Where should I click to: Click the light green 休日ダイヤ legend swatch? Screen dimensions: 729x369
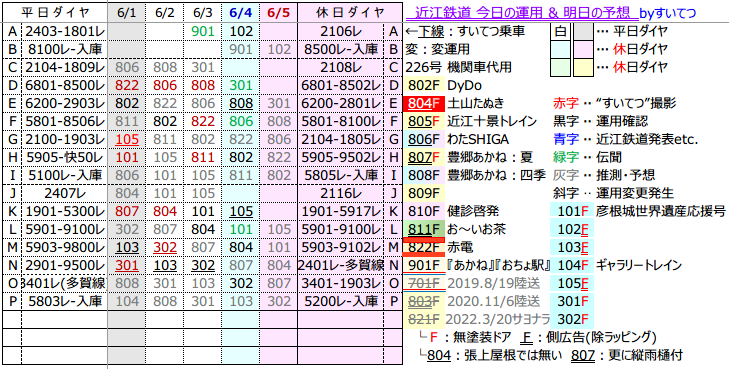tap(561, 67)
